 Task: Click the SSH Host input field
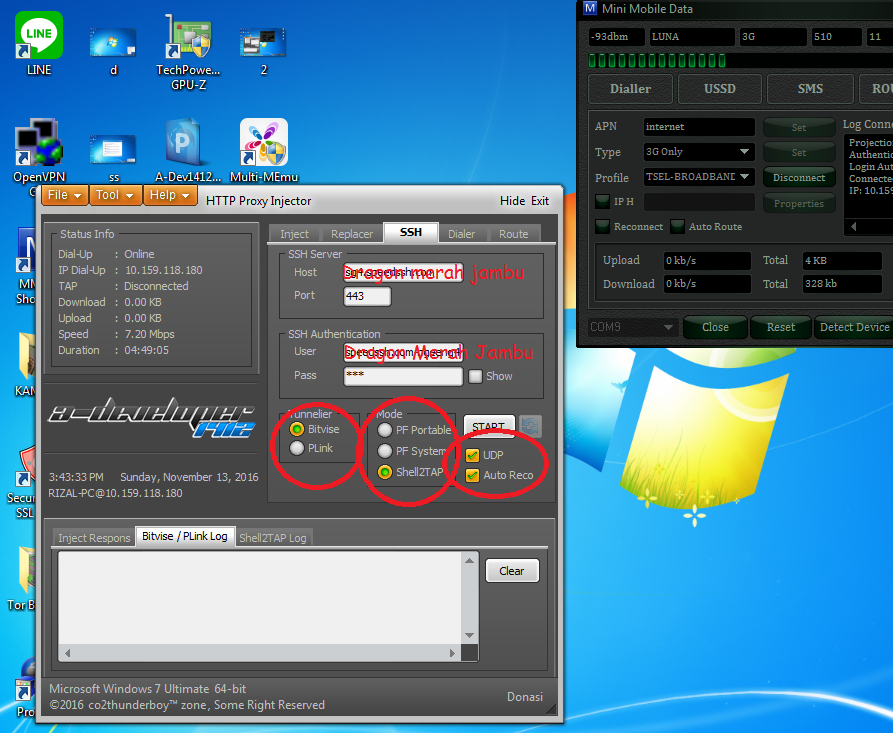(403, 271)
